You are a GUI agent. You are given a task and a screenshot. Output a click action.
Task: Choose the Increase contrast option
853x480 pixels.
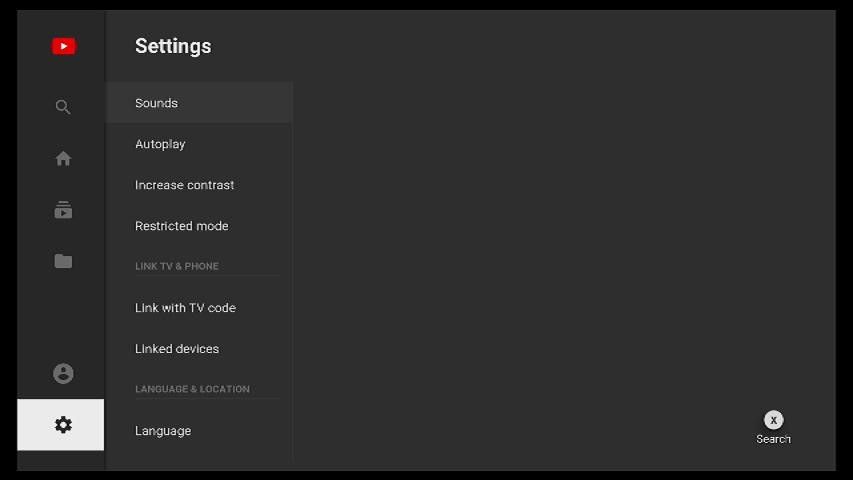point(185,185)
